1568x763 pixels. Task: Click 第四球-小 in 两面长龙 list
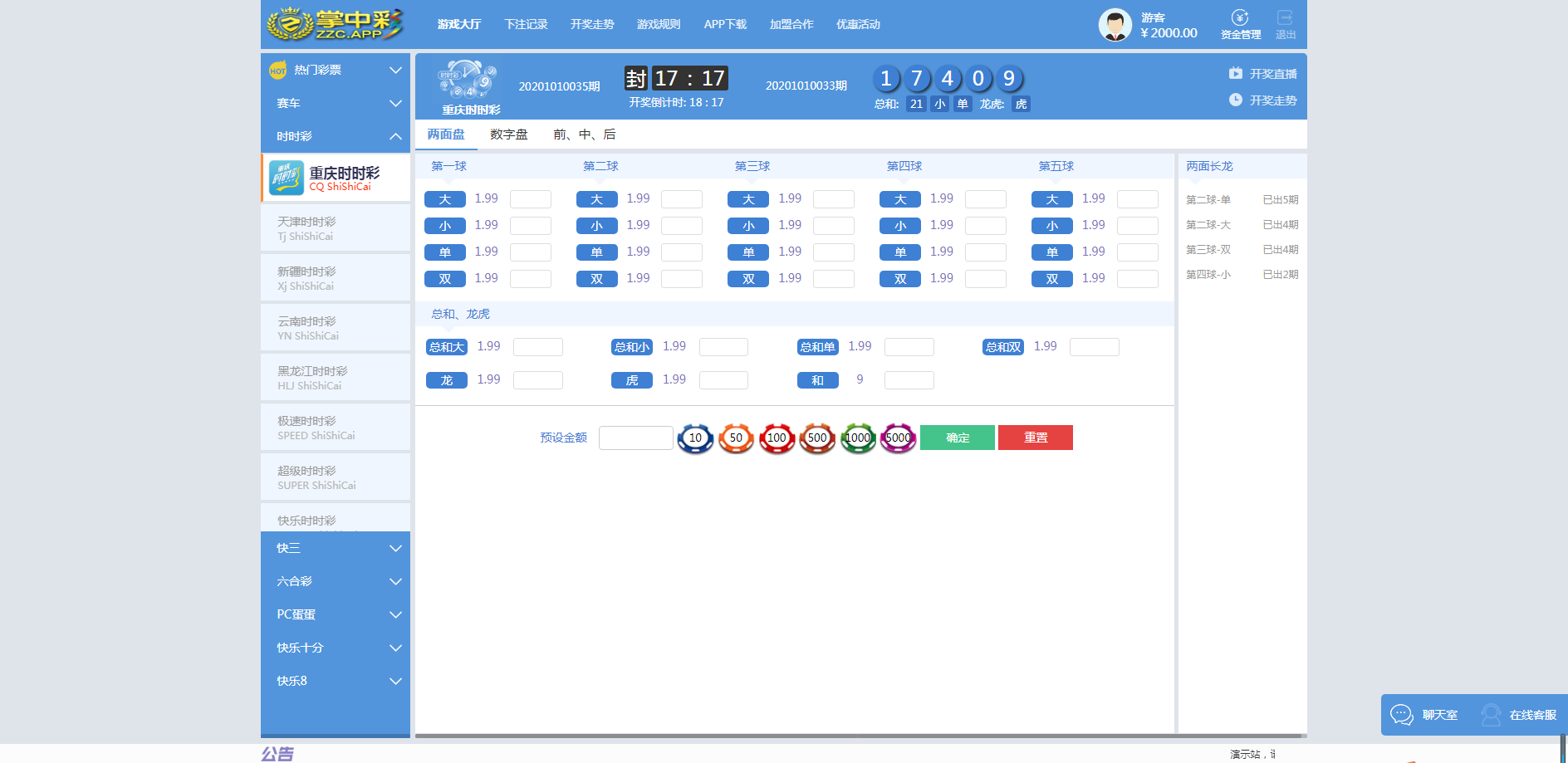1208,275
